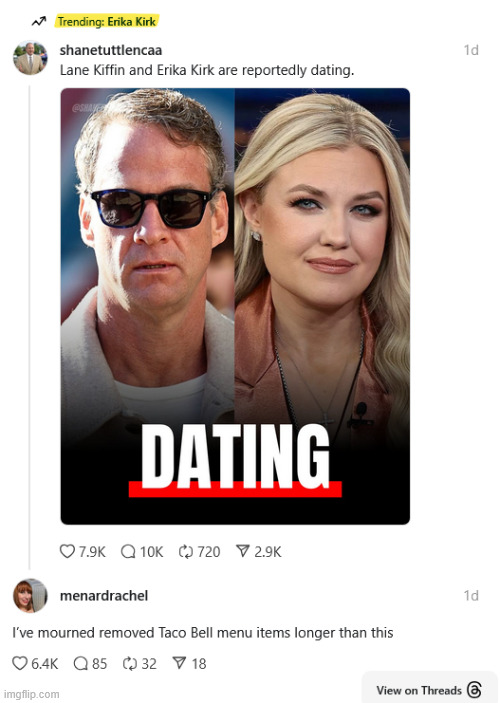Image resolution: width=500 pixels, height=703 pixels.
Task: Click the View on Threads button
Action: point(430,689)
